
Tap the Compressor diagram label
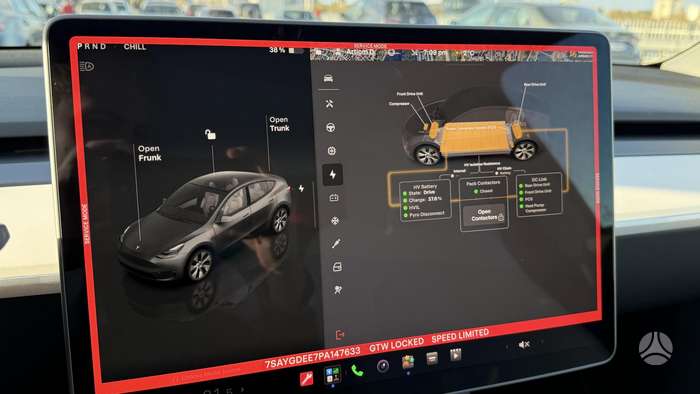(399, 104)
